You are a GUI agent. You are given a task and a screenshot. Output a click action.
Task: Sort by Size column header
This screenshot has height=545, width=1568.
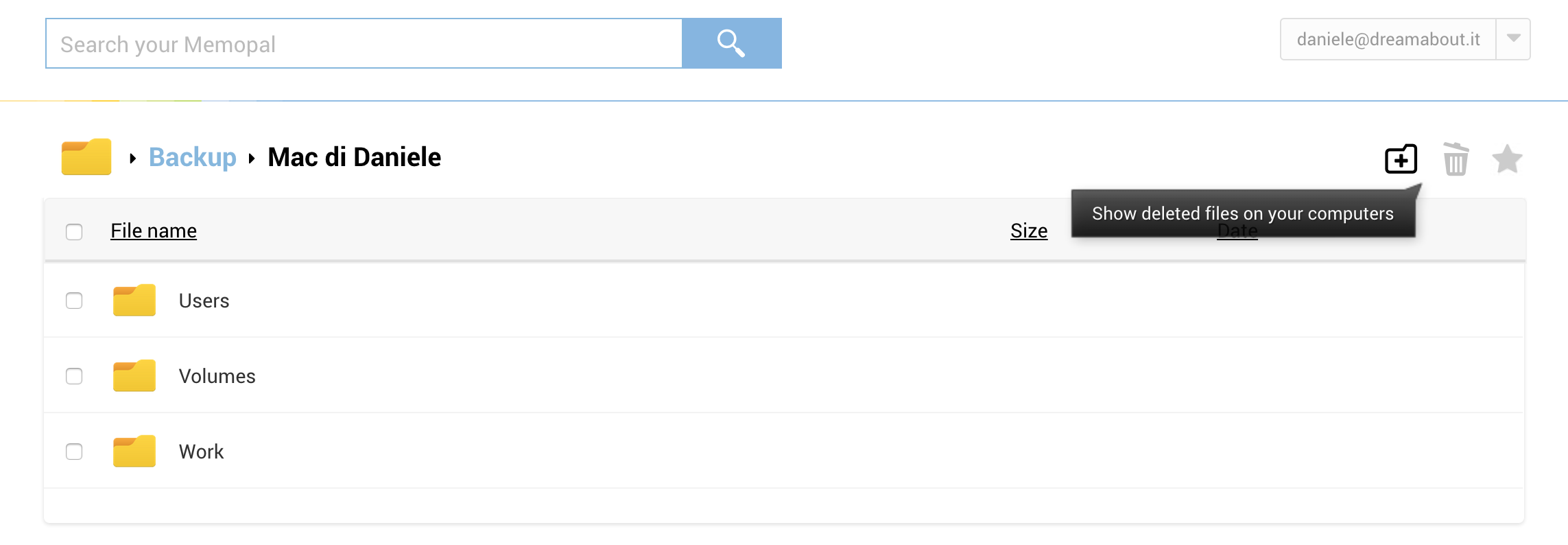tap(1029, 231)
